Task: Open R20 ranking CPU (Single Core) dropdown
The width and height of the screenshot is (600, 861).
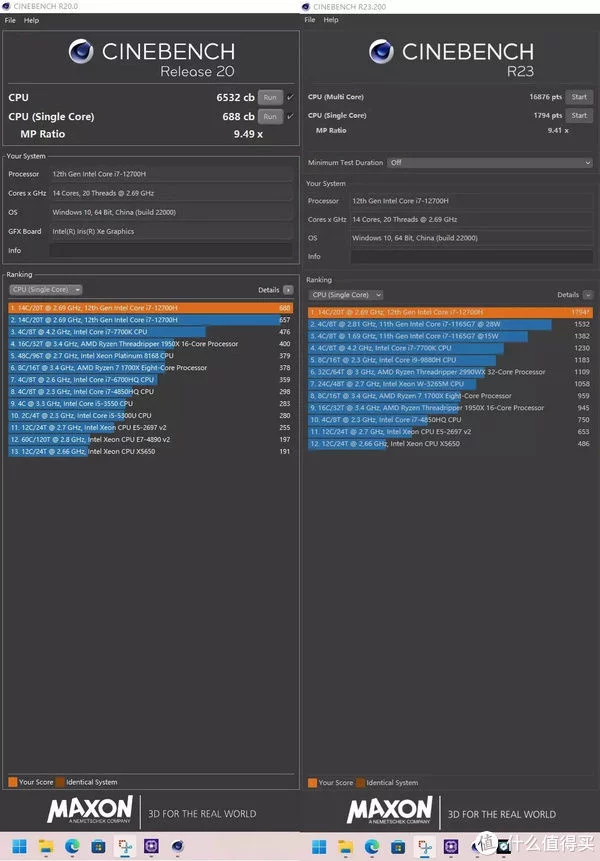Action: [x=46, y=289]
